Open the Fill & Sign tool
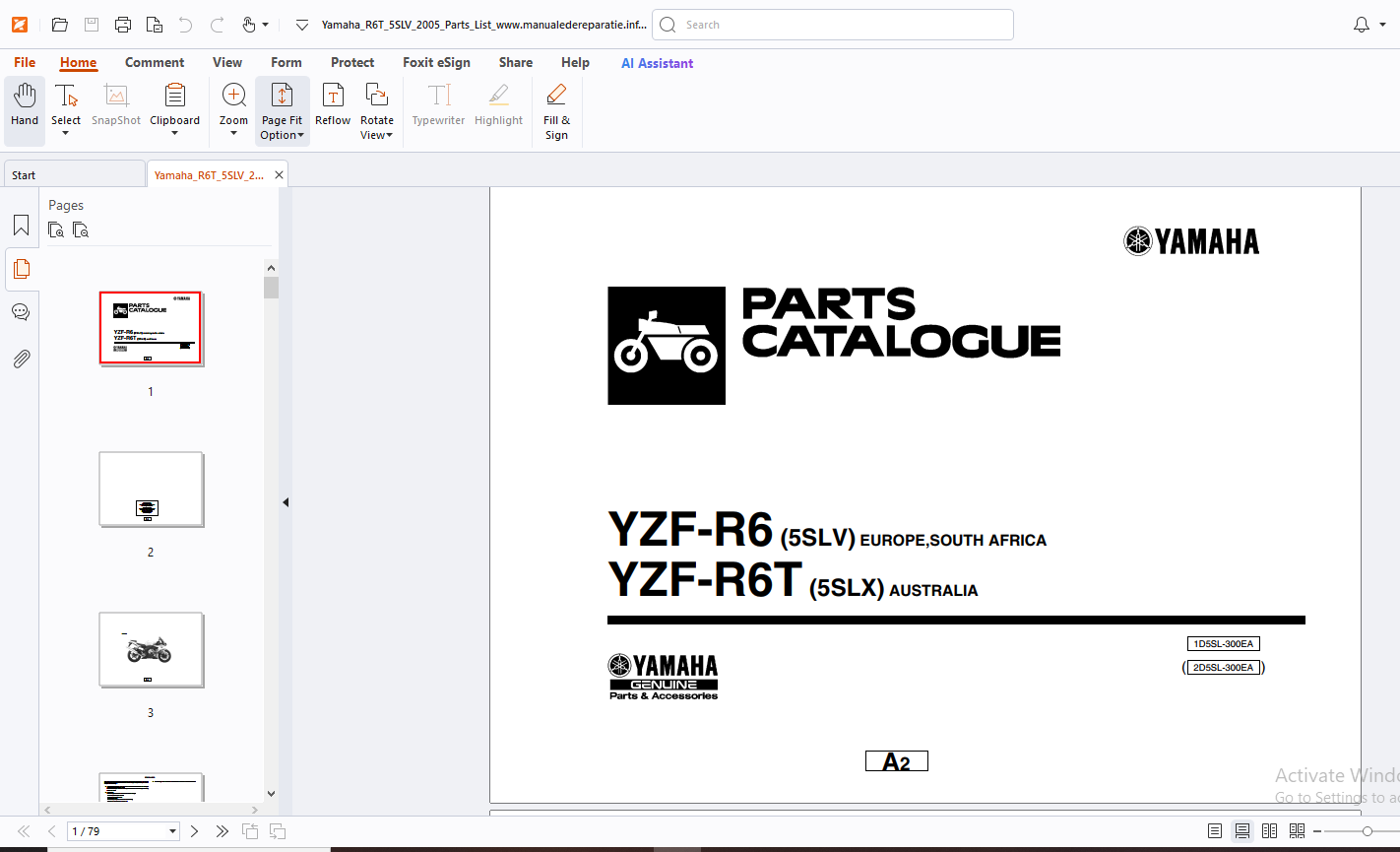The width and height of the screenshot is (1400, 852). [x=556, y=111]
